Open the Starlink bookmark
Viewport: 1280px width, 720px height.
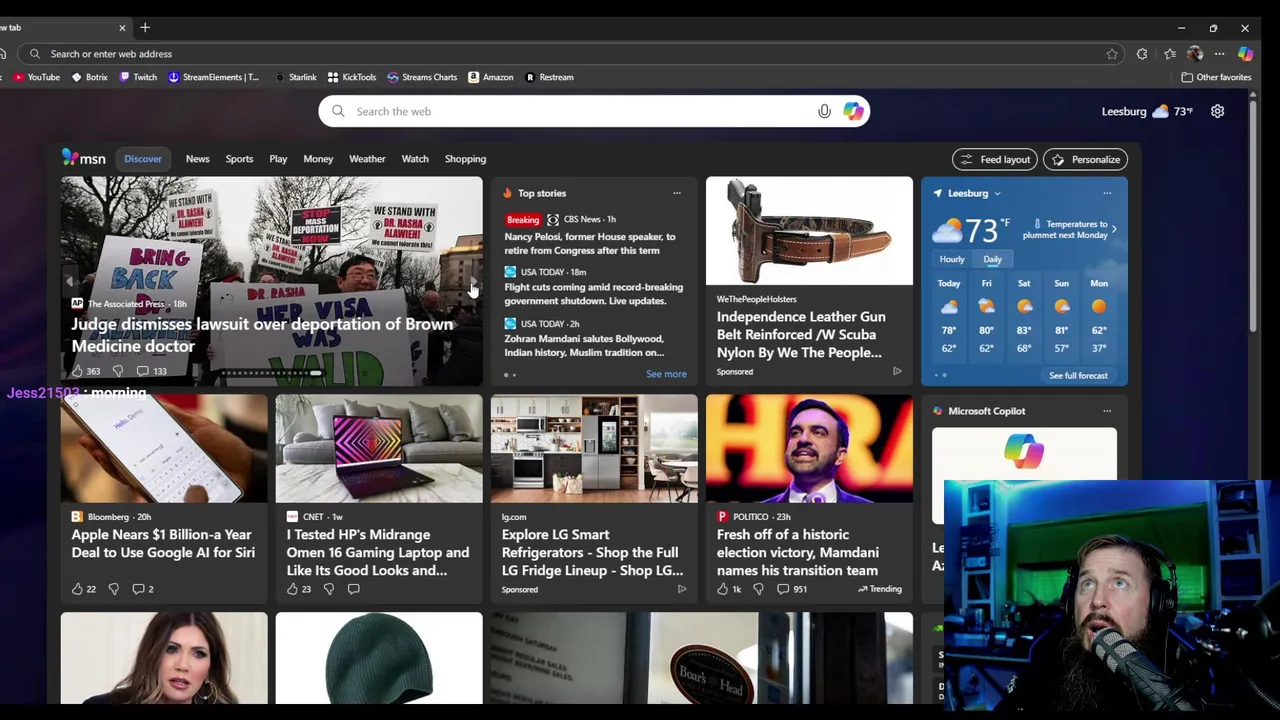296,77
